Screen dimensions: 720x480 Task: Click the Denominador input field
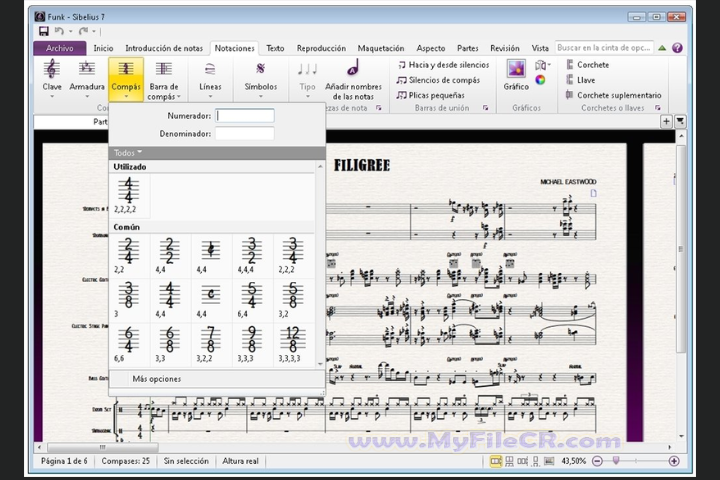(x=245, y=134)
